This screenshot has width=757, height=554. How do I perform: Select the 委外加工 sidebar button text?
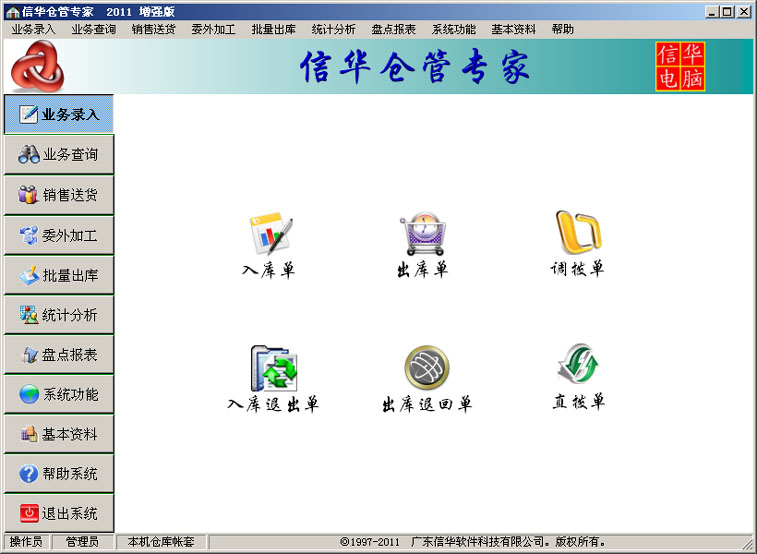click(x=70, y=235)
